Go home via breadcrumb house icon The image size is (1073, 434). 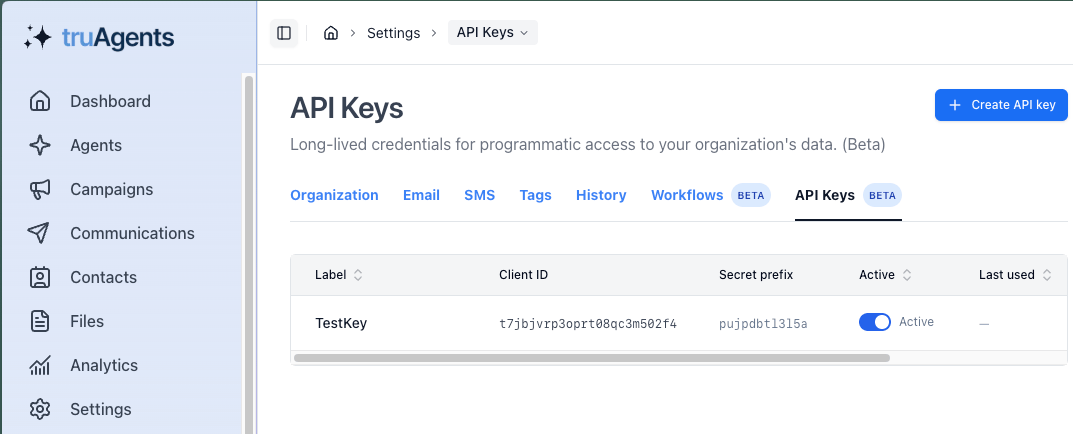point(331,33)
